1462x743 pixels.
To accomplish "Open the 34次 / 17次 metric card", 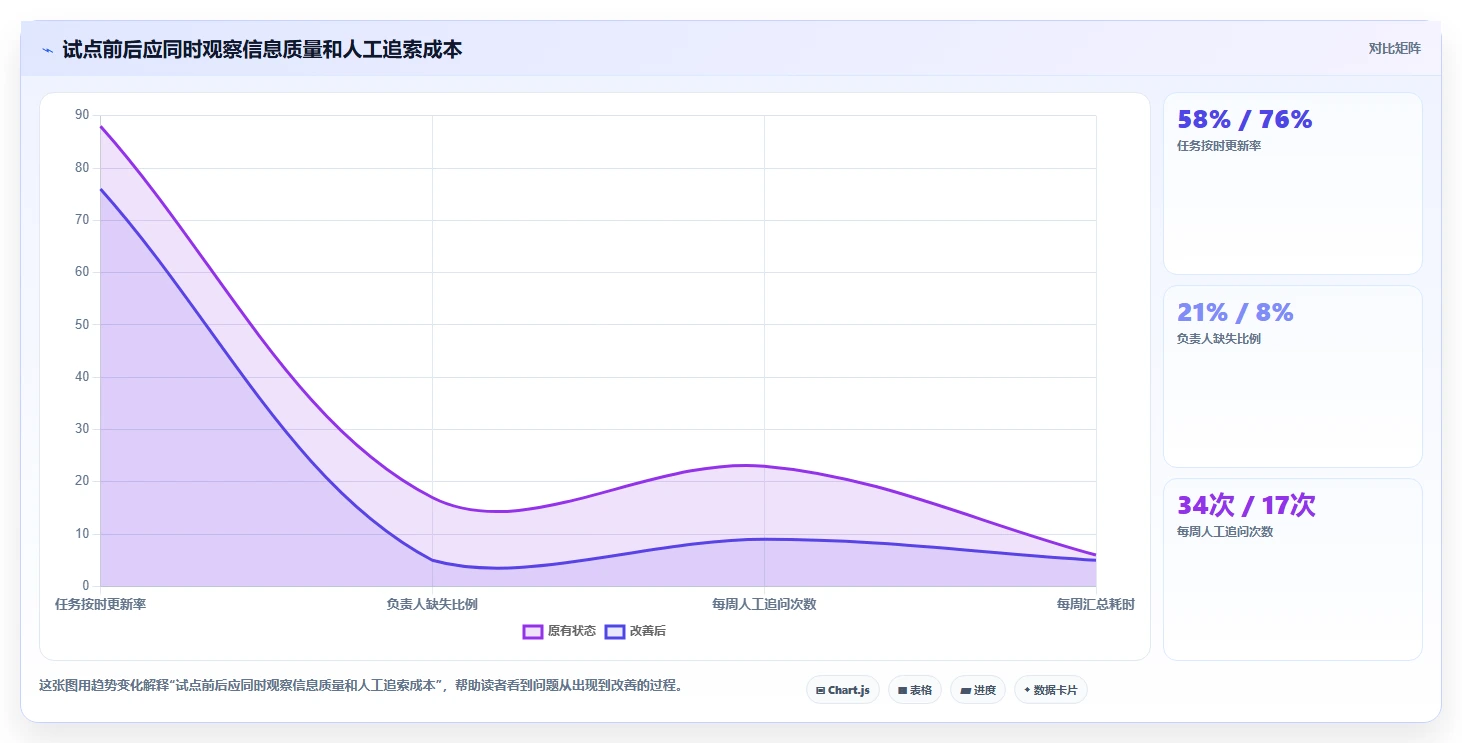I will click(x=1292, y=569).
